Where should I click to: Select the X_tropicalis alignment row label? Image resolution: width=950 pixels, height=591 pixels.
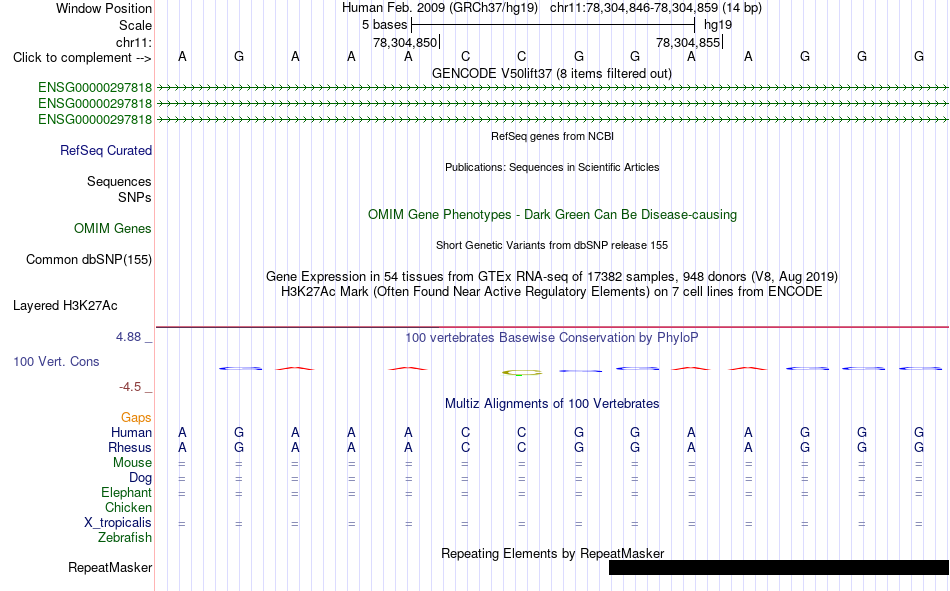pos(118,523)
